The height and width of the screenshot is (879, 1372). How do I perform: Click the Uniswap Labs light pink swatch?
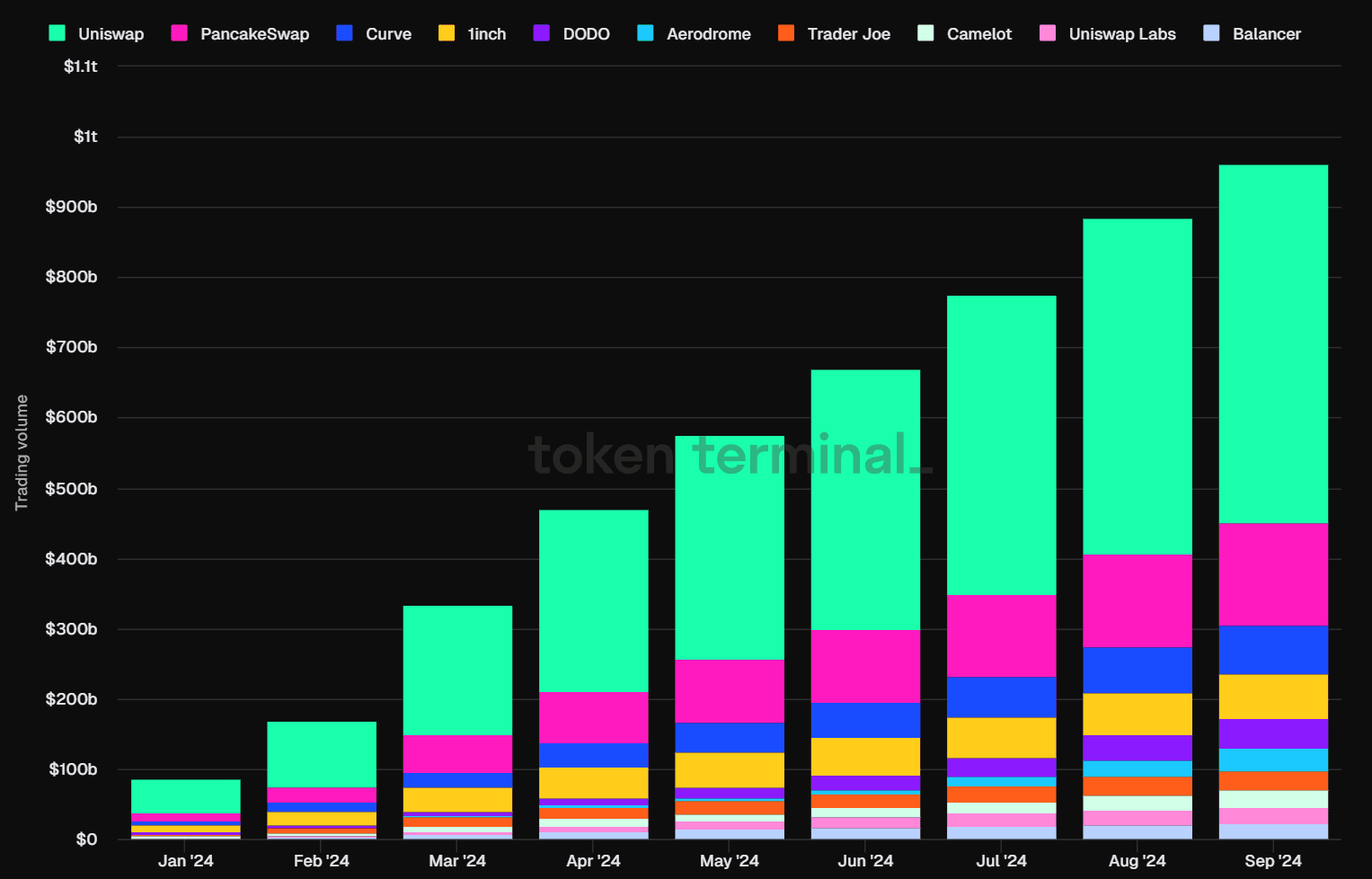[x=1048, y=33]
